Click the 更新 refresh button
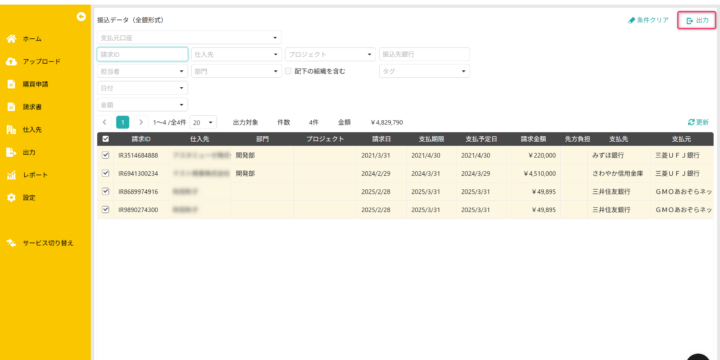The image size is (720, 360). pyautogui.click(x=698, y=122)
